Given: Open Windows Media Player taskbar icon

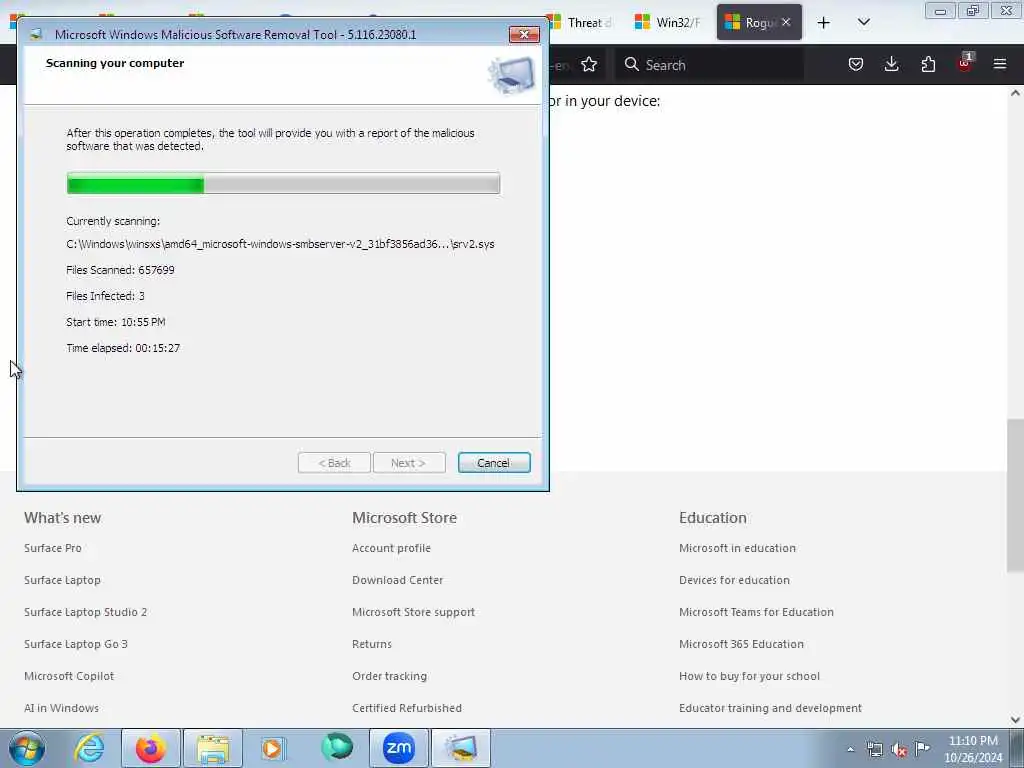Looking at the screenshot, I should point(273,748).
